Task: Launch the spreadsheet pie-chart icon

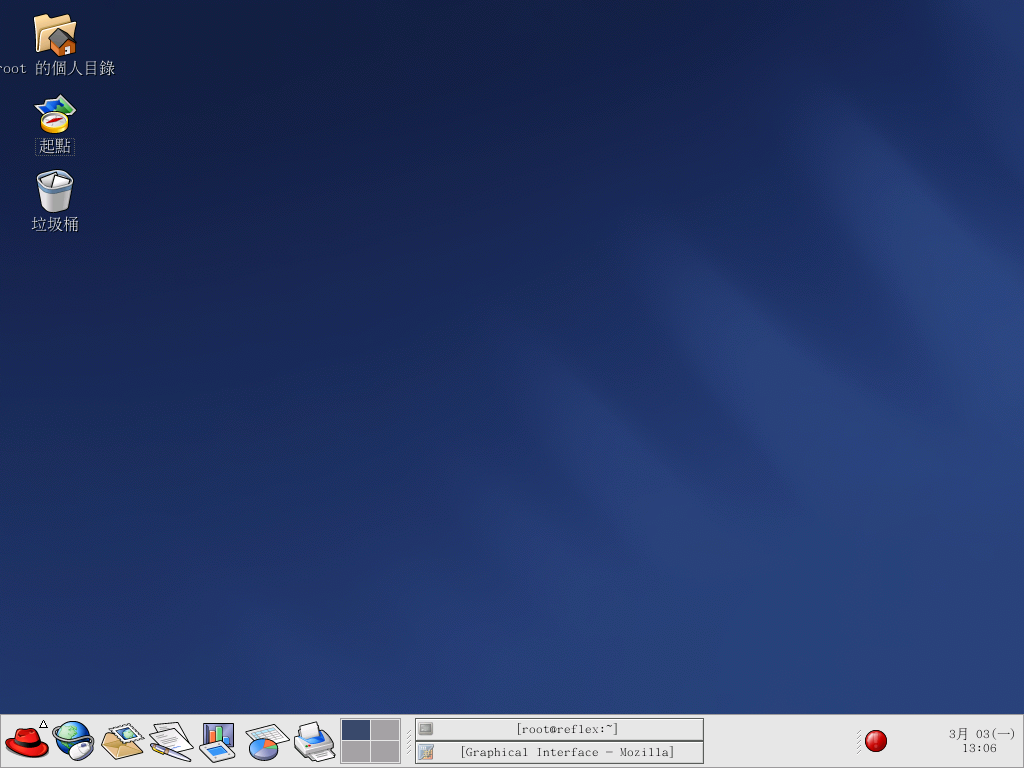Action: 266,742
